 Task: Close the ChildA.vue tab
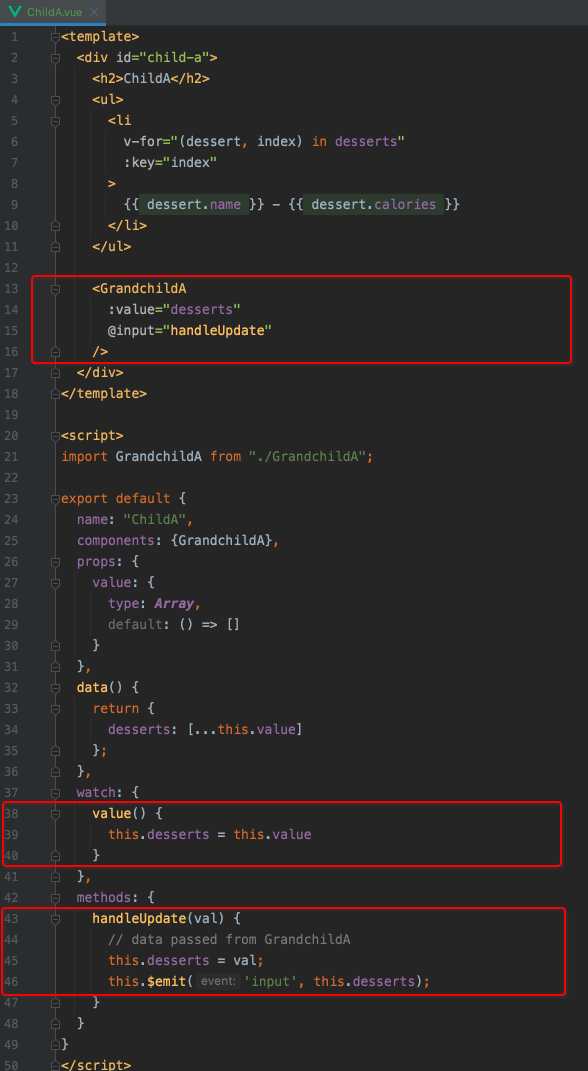(x=94, y=12)
